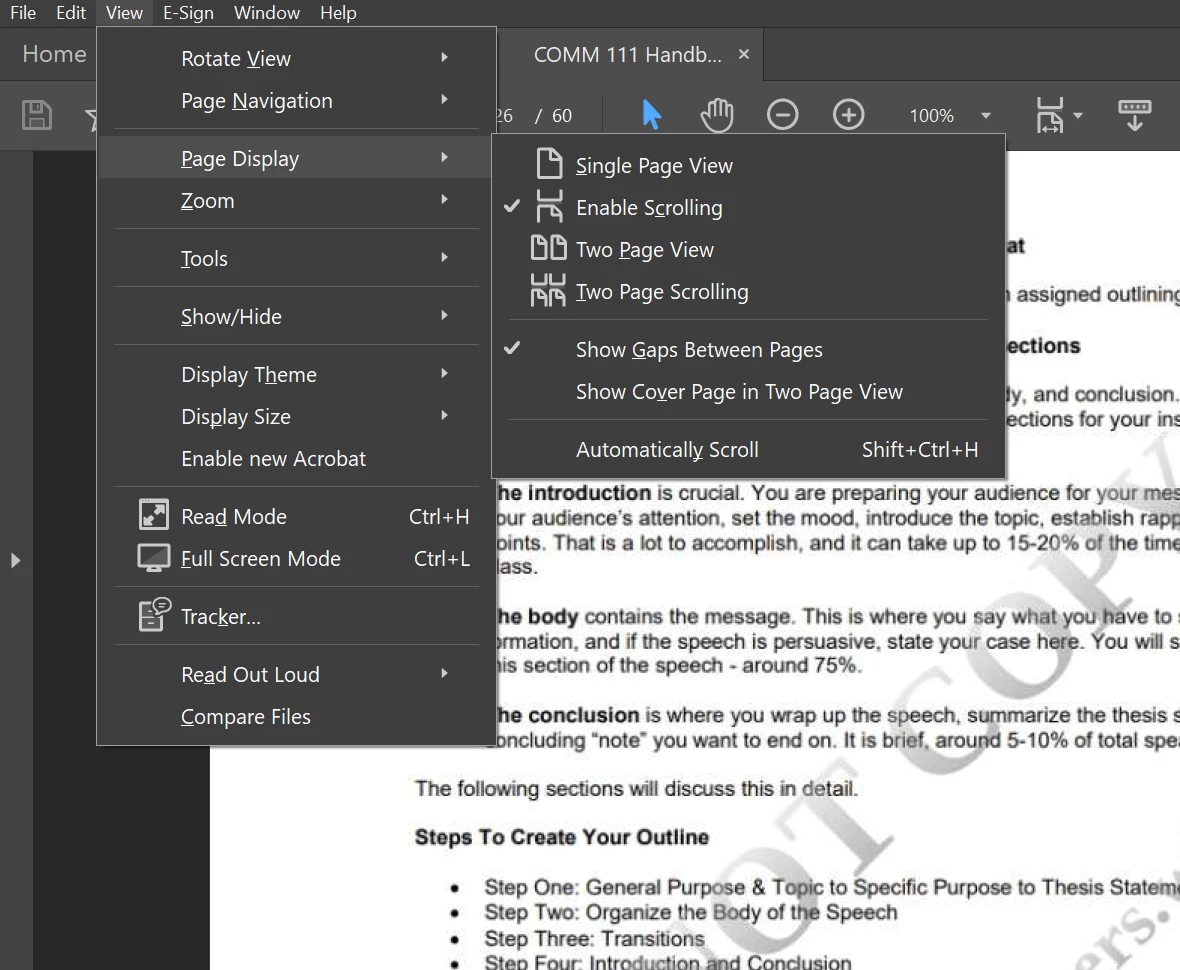
Task: Toggle Show Gaps Between Pages
Action: 749,349
